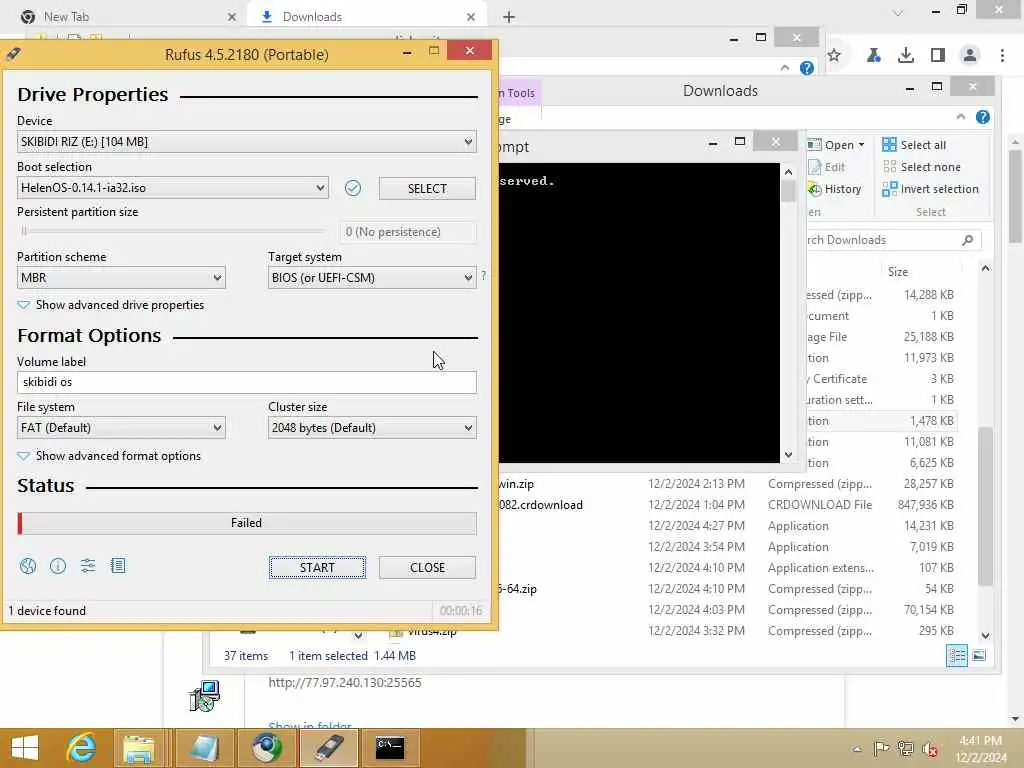1024x768 pixels.
Task: Open the Cluster size dropdown
Action: pos(372,428)
